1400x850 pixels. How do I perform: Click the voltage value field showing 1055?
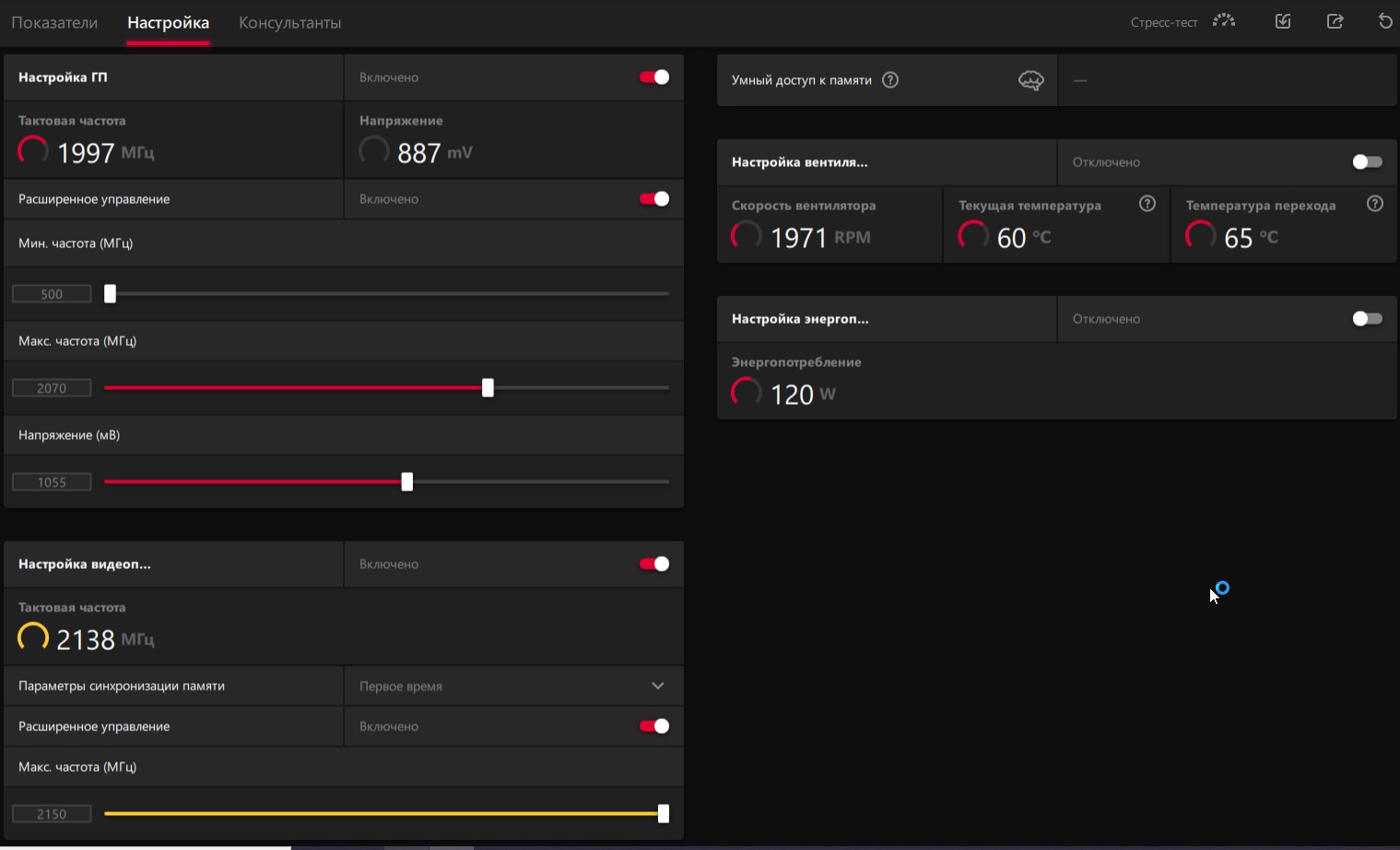52,482
